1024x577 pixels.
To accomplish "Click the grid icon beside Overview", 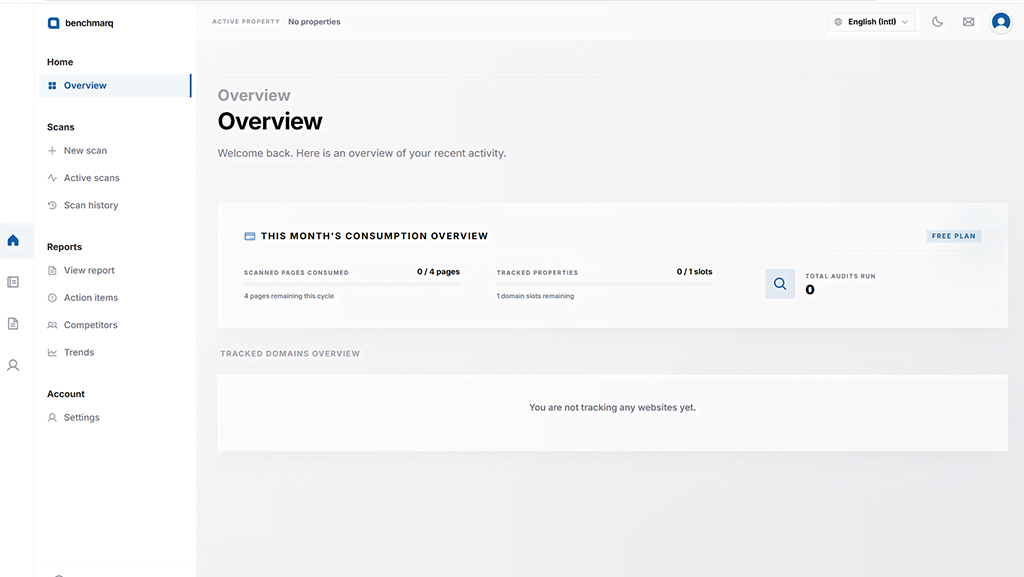I will coord(52,86).
